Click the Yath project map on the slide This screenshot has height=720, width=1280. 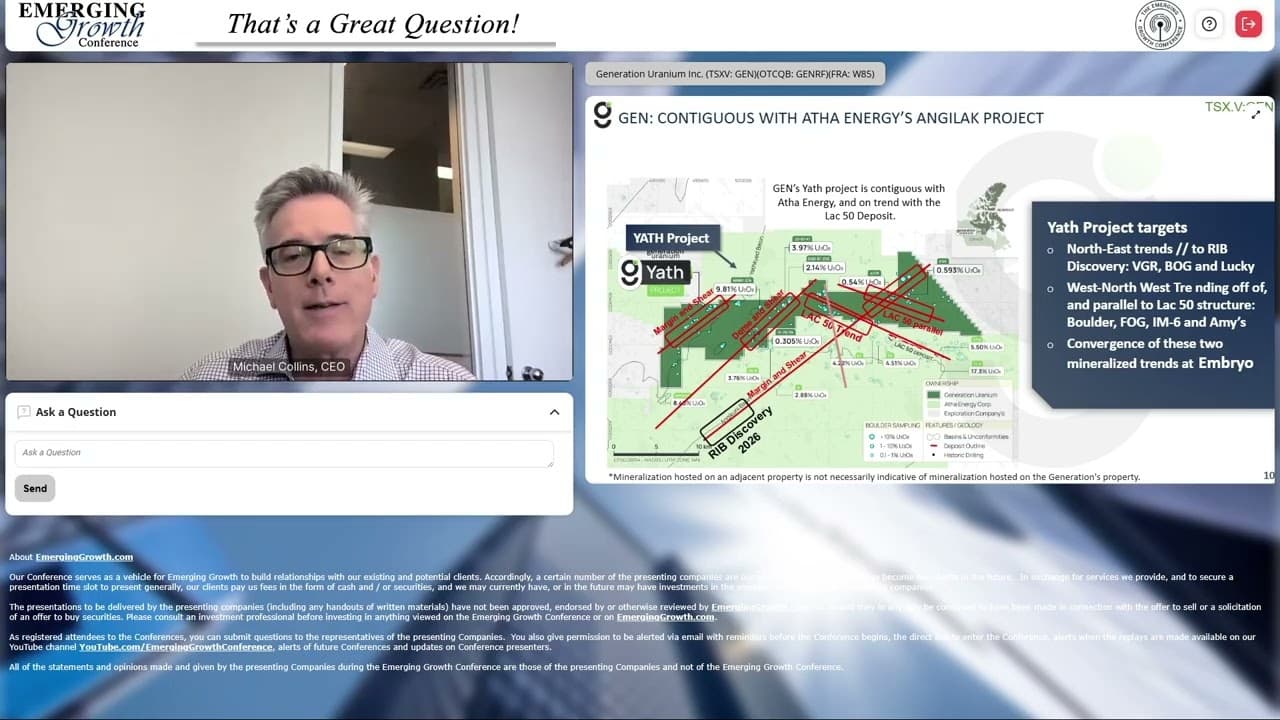point(812,322)
